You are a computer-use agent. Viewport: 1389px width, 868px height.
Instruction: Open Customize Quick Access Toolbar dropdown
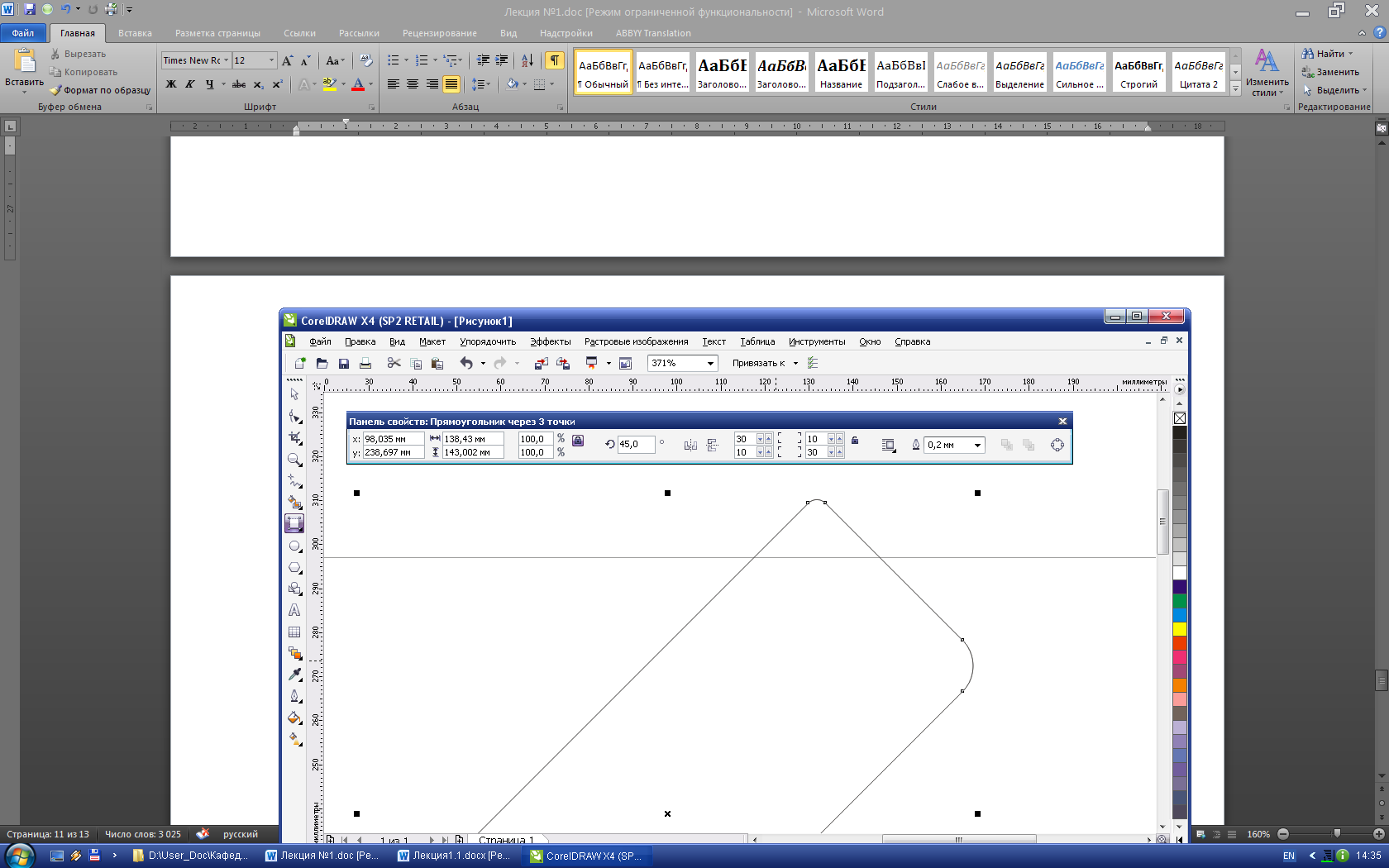click(x=129, y=10)
